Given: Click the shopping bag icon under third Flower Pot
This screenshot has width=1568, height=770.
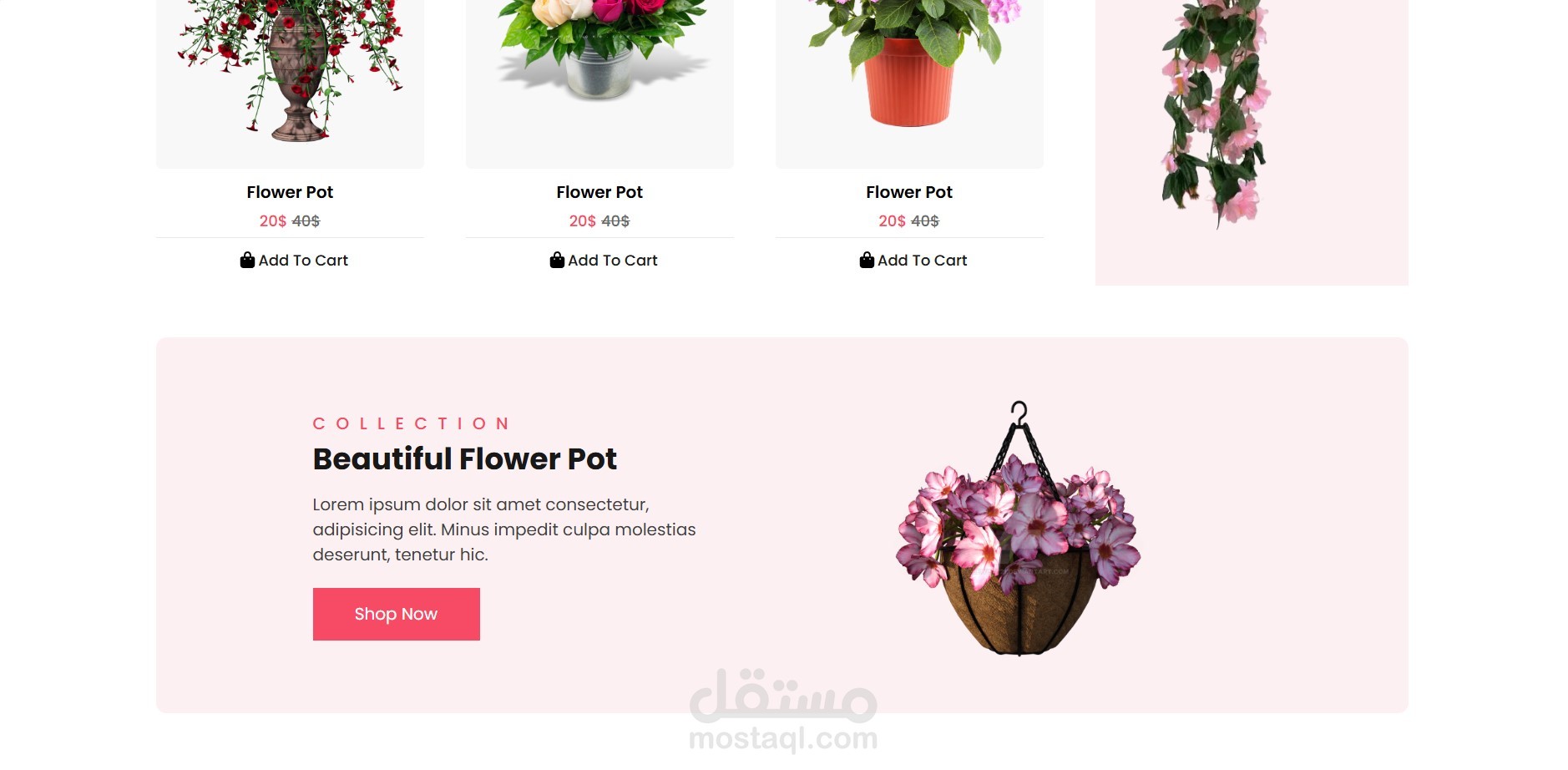Looking at the screenshot, I should click(867, 260).
